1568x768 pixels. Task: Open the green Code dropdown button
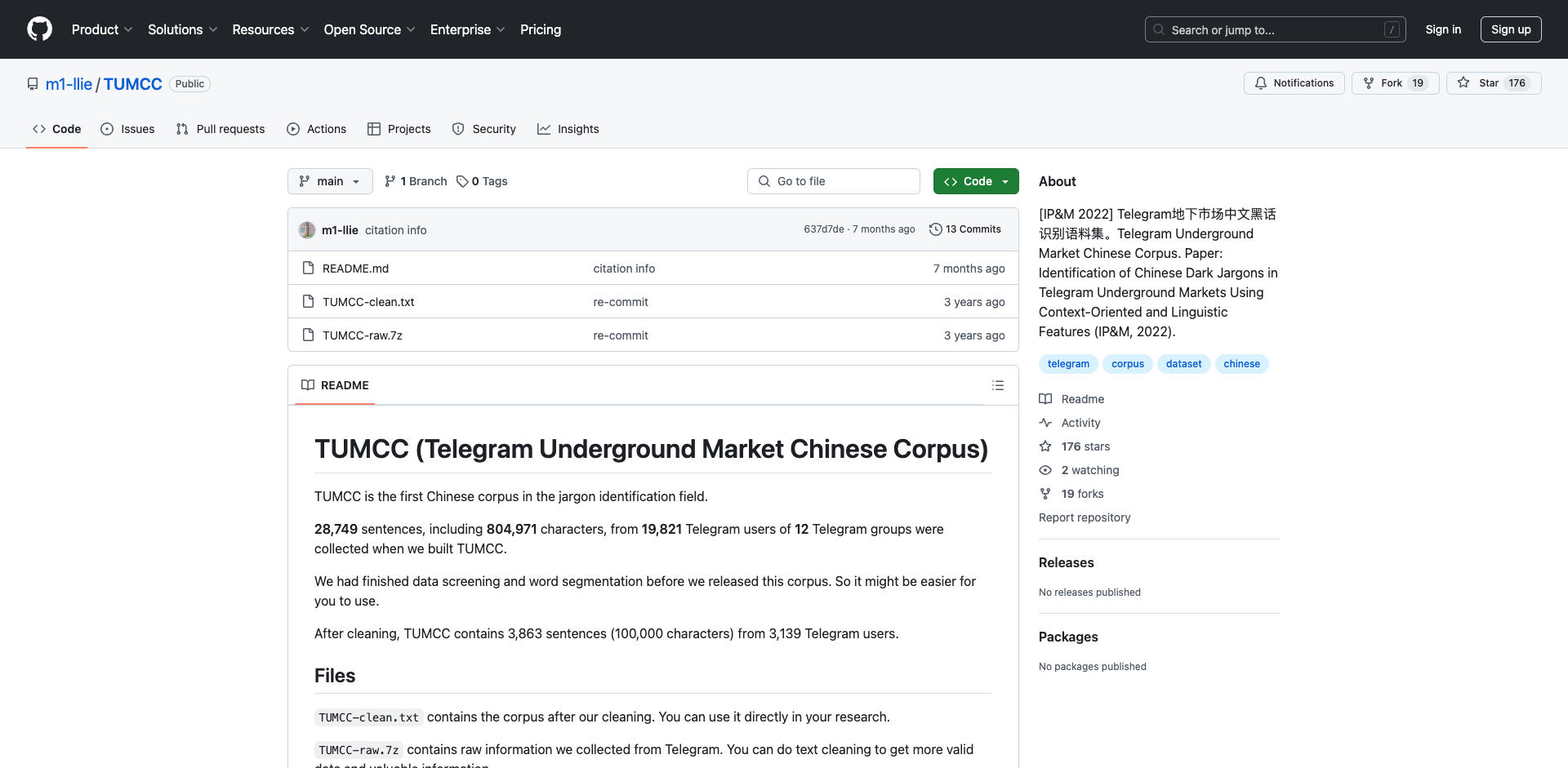(976, 181)
